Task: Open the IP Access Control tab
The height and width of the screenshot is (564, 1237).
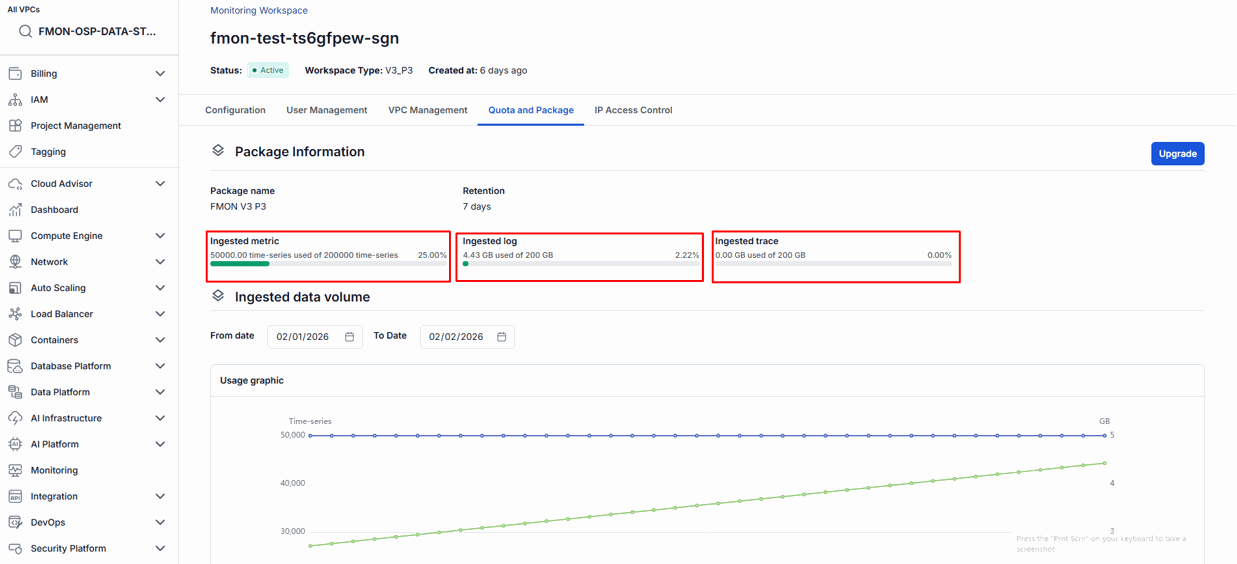Action: (x=633, y=110)
